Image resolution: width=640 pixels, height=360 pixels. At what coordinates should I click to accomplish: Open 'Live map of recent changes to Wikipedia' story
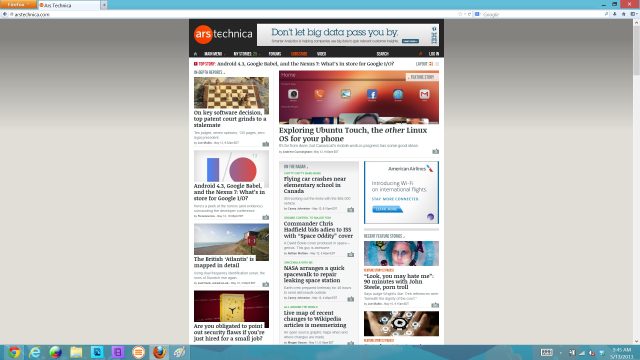tap(315, 319)
